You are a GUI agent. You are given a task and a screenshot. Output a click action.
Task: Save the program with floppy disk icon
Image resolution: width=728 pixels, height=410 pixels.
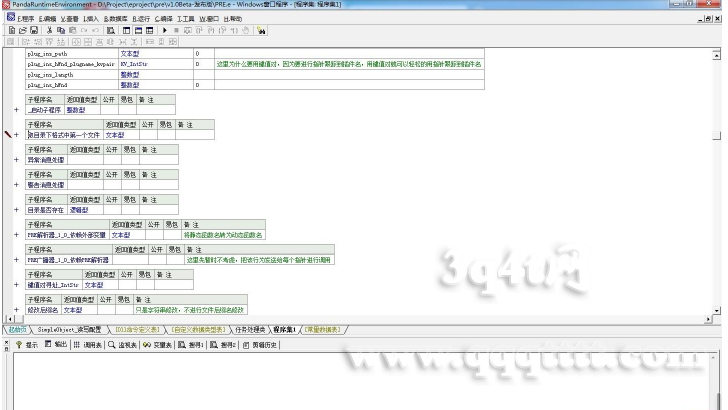coord(34,30)
